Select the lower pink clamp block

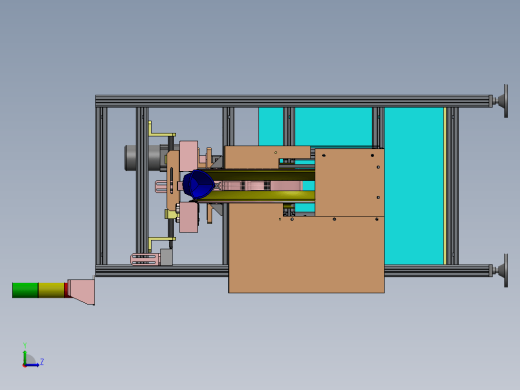(189, 217)
